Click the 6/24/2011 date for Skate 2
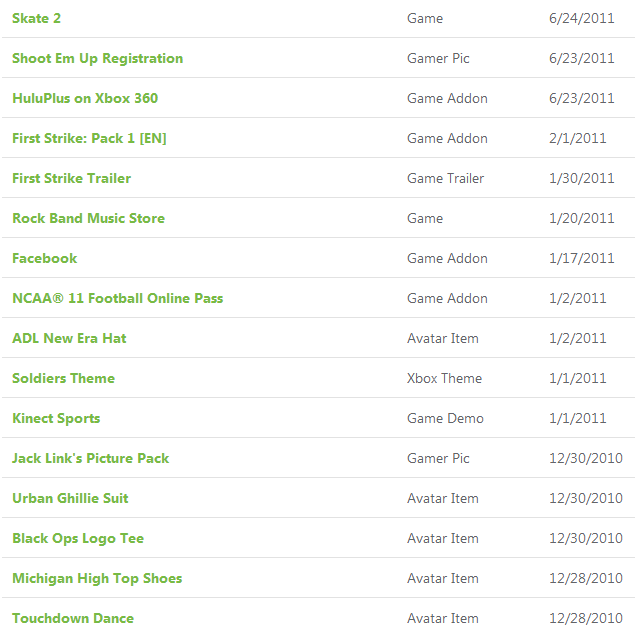Screen dimensions: 635x637 pyautogui.click(x=581, y=18)
